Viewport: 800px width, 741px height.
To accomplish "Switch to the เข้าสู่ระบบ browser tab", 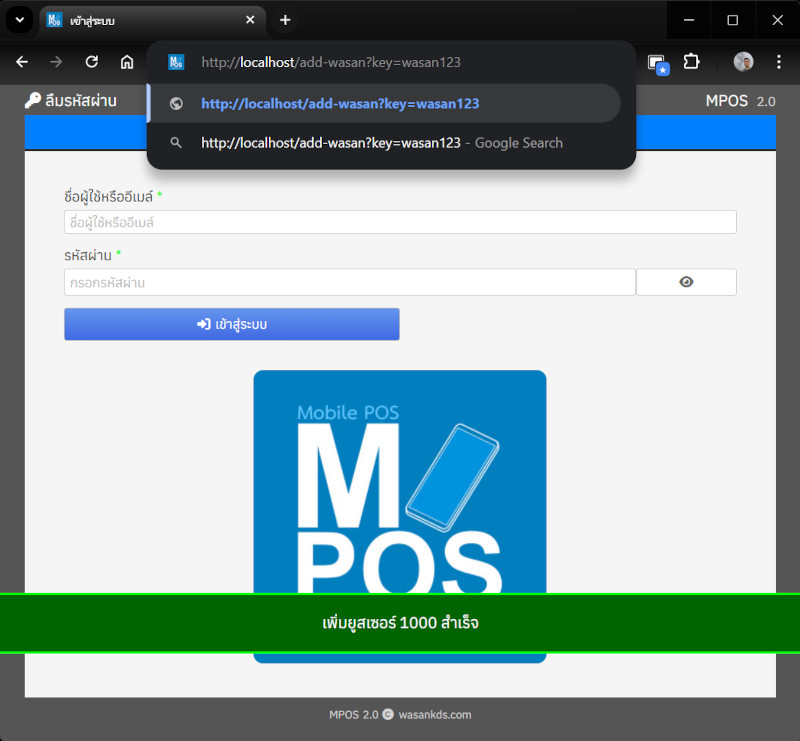I will 140,20.
